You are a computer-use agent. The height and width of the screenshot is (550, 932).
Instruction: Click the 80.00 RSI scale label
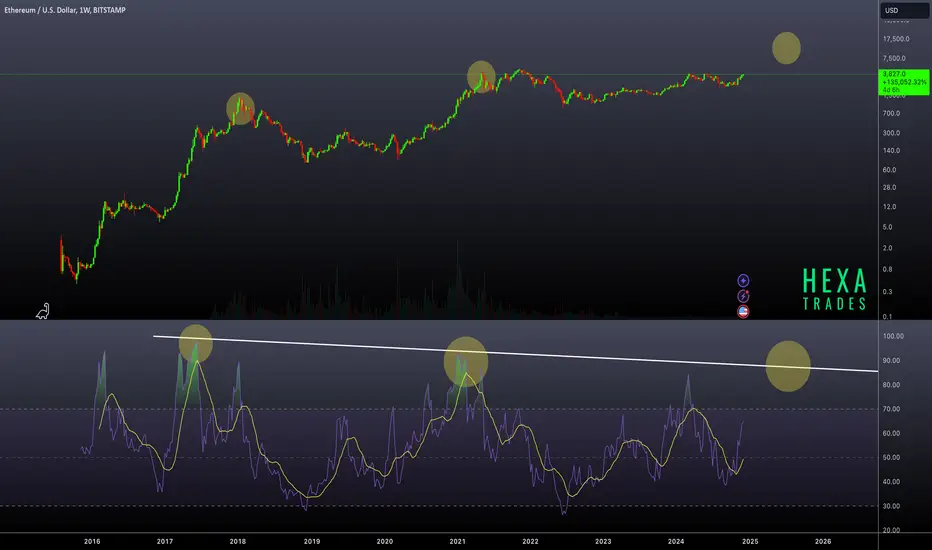tap(891, 385)
